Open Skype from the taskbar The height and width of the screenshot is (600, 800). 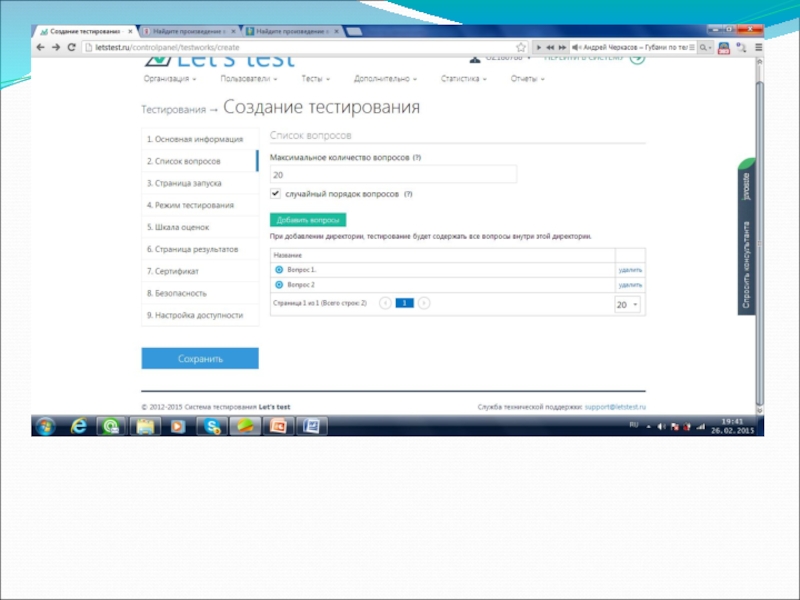coord(212,426)
